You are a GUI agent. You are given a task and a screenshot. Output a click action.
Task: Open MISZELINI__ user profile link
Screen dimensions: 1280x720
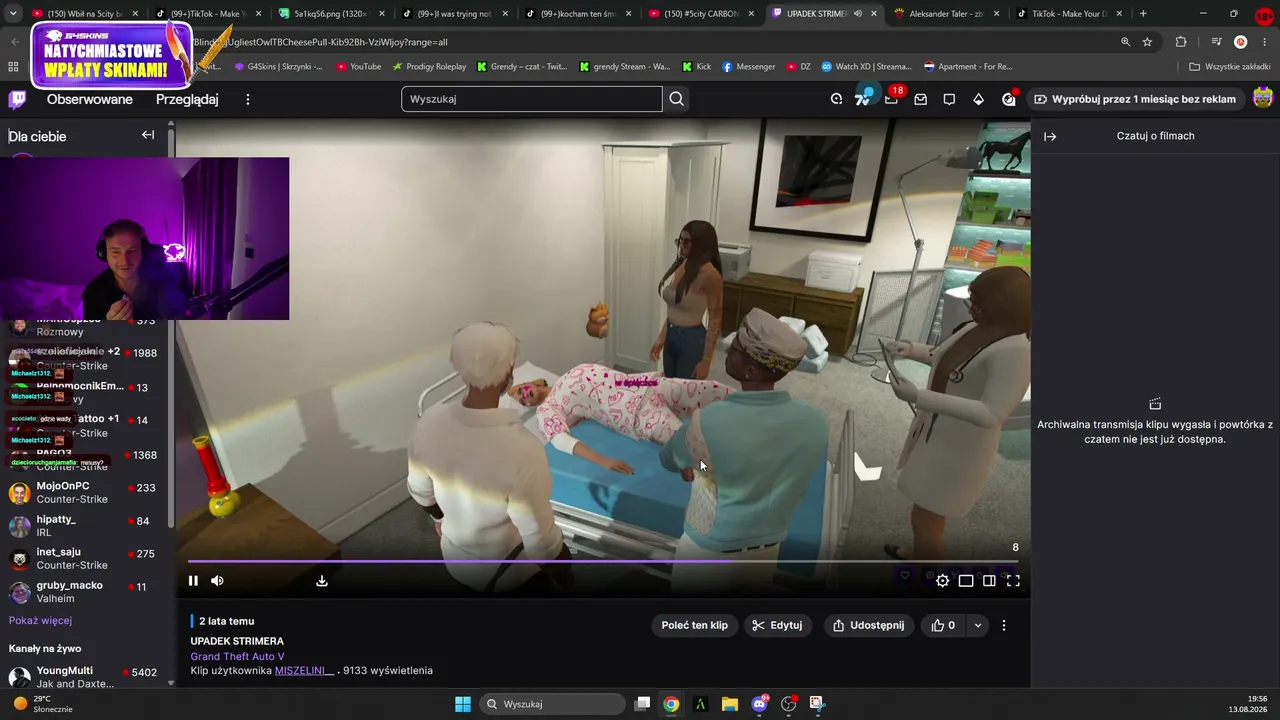(304, 670)
